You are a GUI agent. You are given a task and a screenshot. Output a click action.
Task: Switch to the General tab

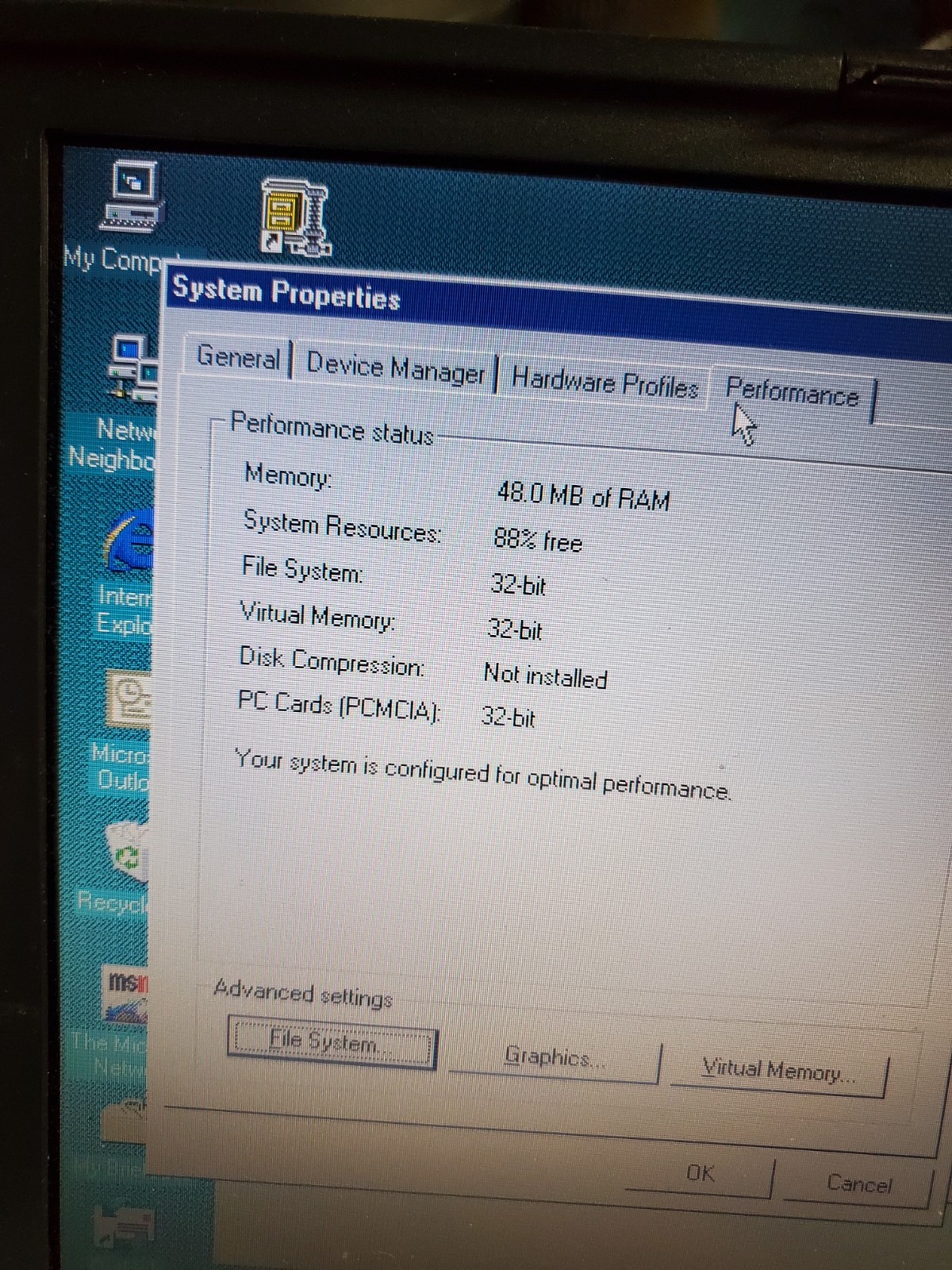(239, 358)
